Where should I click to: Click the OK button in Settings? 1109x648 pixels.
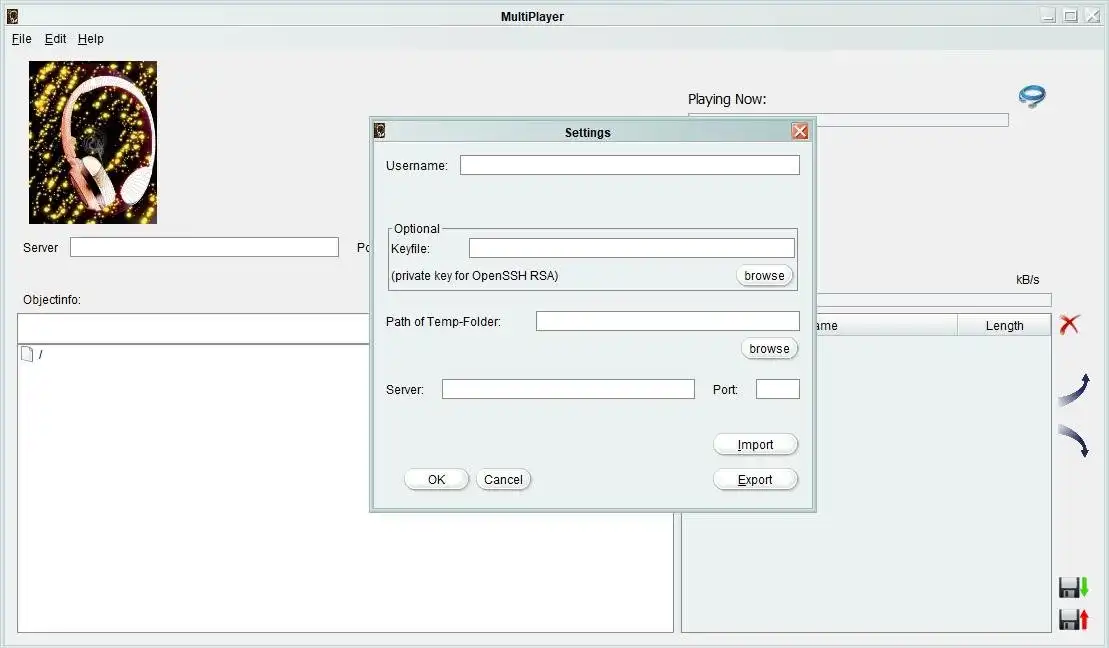point(436,480)
